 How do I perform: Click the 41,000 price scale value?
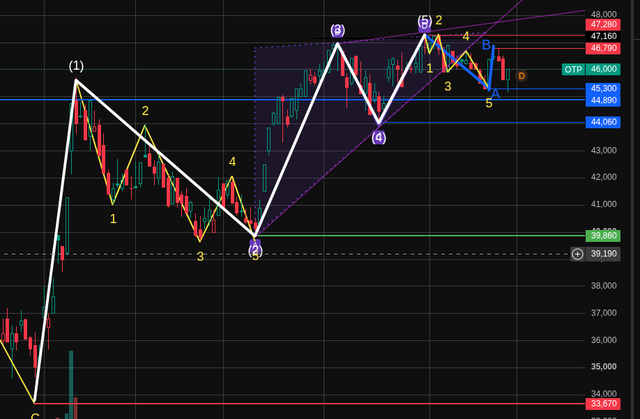(604, 204)
